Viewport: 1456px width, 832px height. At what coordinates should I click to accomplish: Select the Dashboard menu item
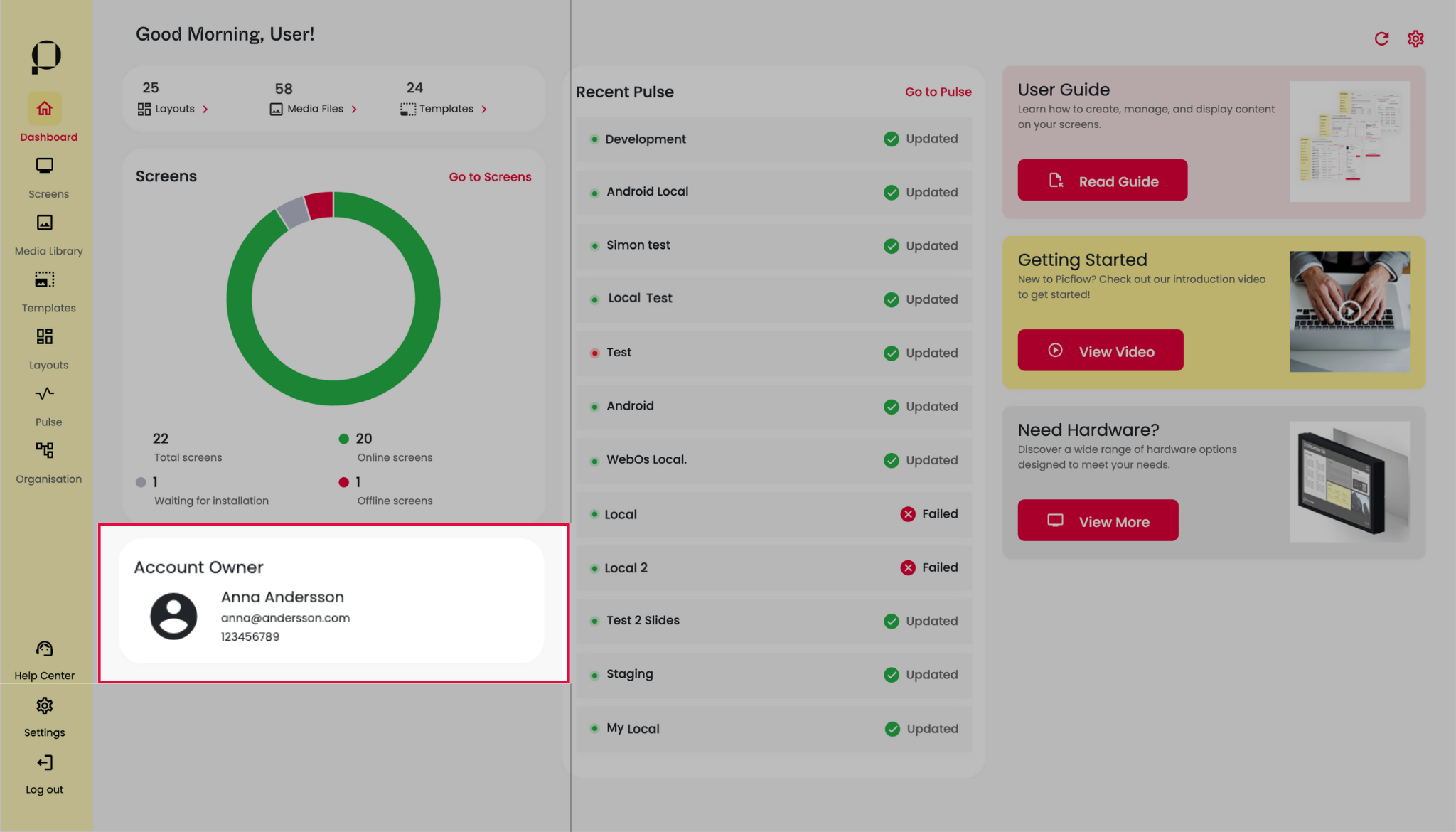pos(45,109)
